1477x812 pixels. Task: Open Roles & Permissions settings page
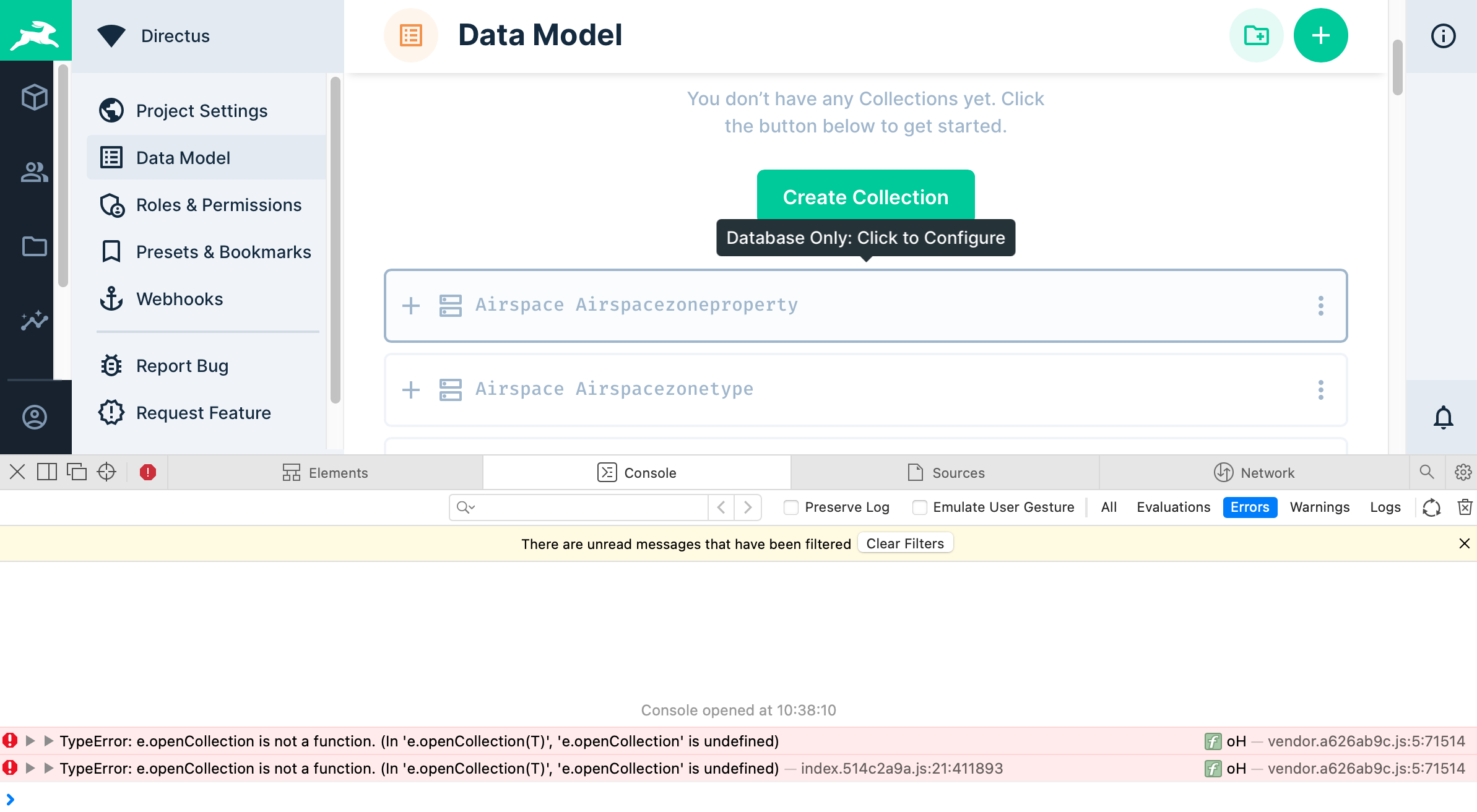click(x=219, y=205)
